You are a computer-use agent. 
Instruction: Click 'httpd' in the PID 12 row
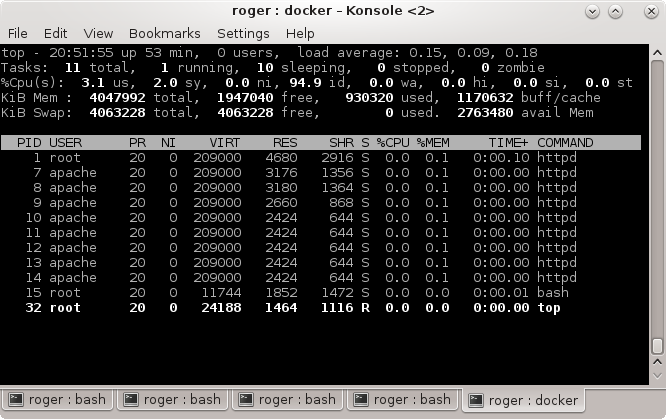pos(557,247)
